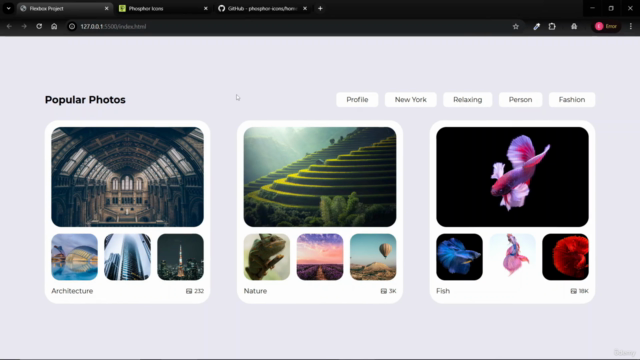
Task: Open the blue betta fish thumbnail
Action: [459, 257]
